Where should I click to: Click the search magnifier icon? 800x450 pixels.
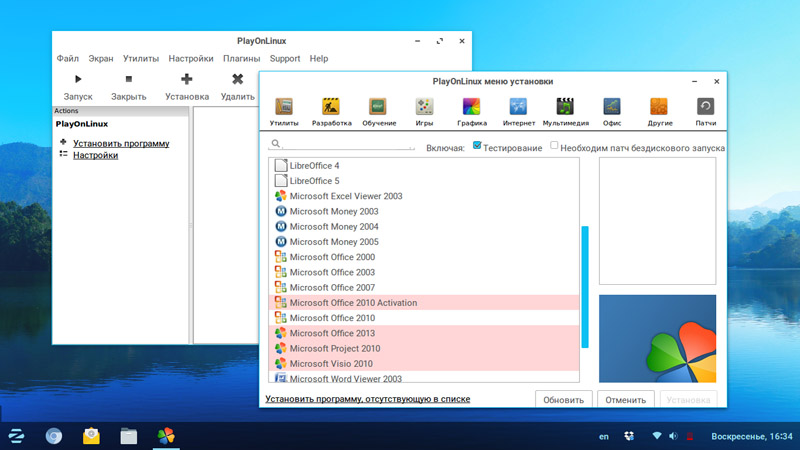coord(276,144)
